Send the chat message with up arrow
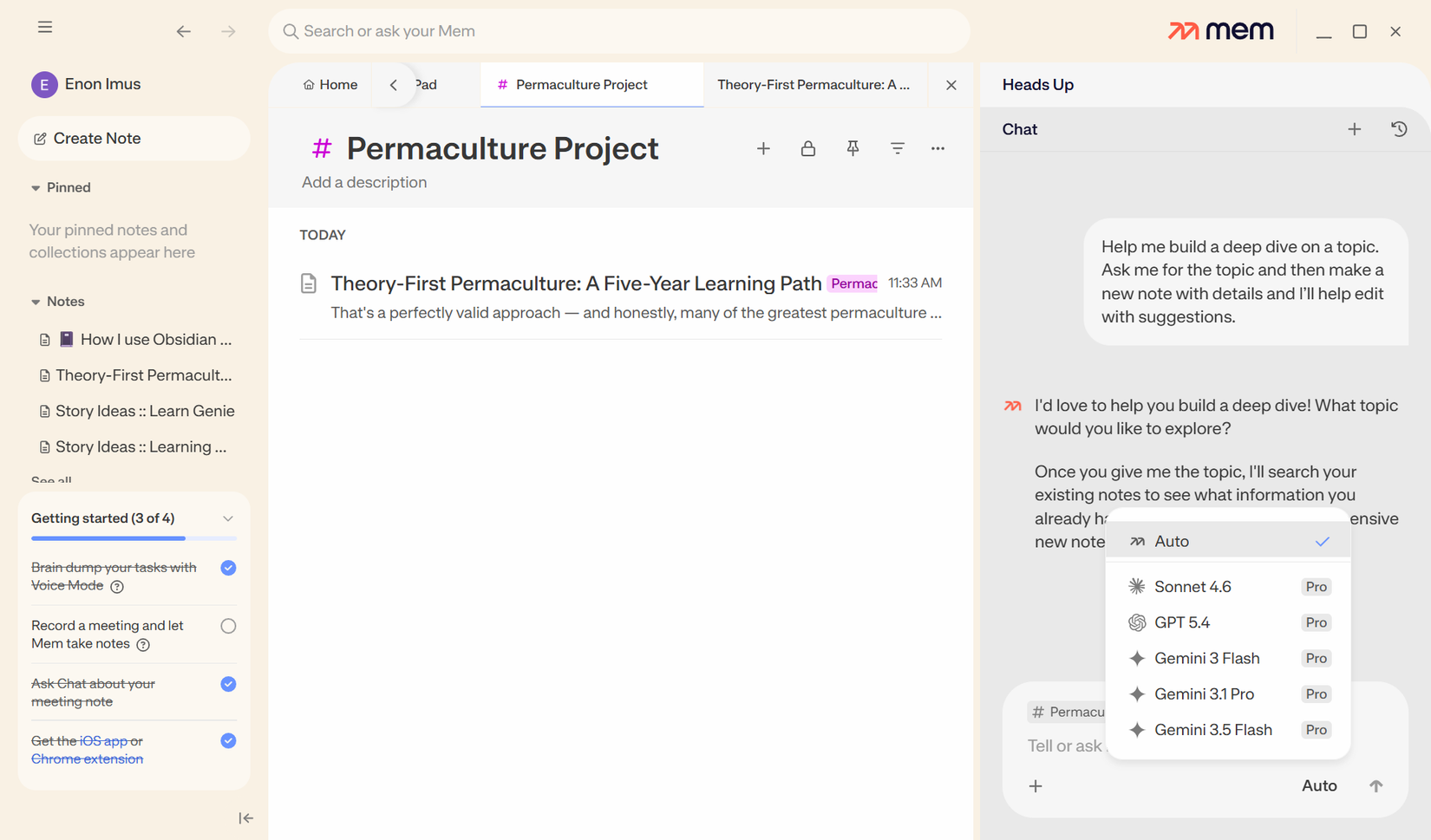Image resolution: width=1431 pixels, height=840 pixels. pos(1376,786)
